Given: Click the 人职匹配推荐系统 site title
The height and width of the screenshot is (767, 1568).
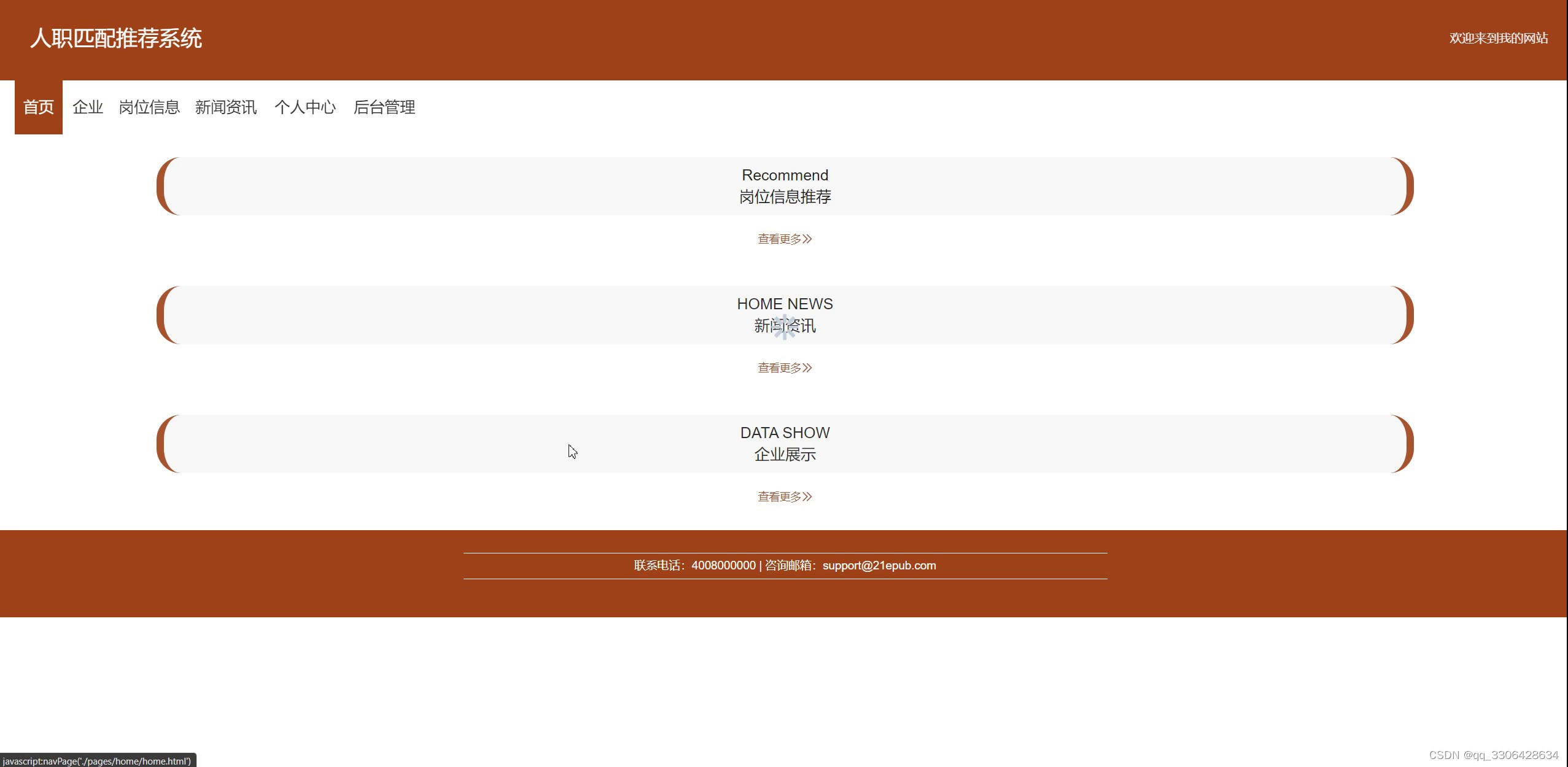Looking at the screenshot, I should pos(116,38).
